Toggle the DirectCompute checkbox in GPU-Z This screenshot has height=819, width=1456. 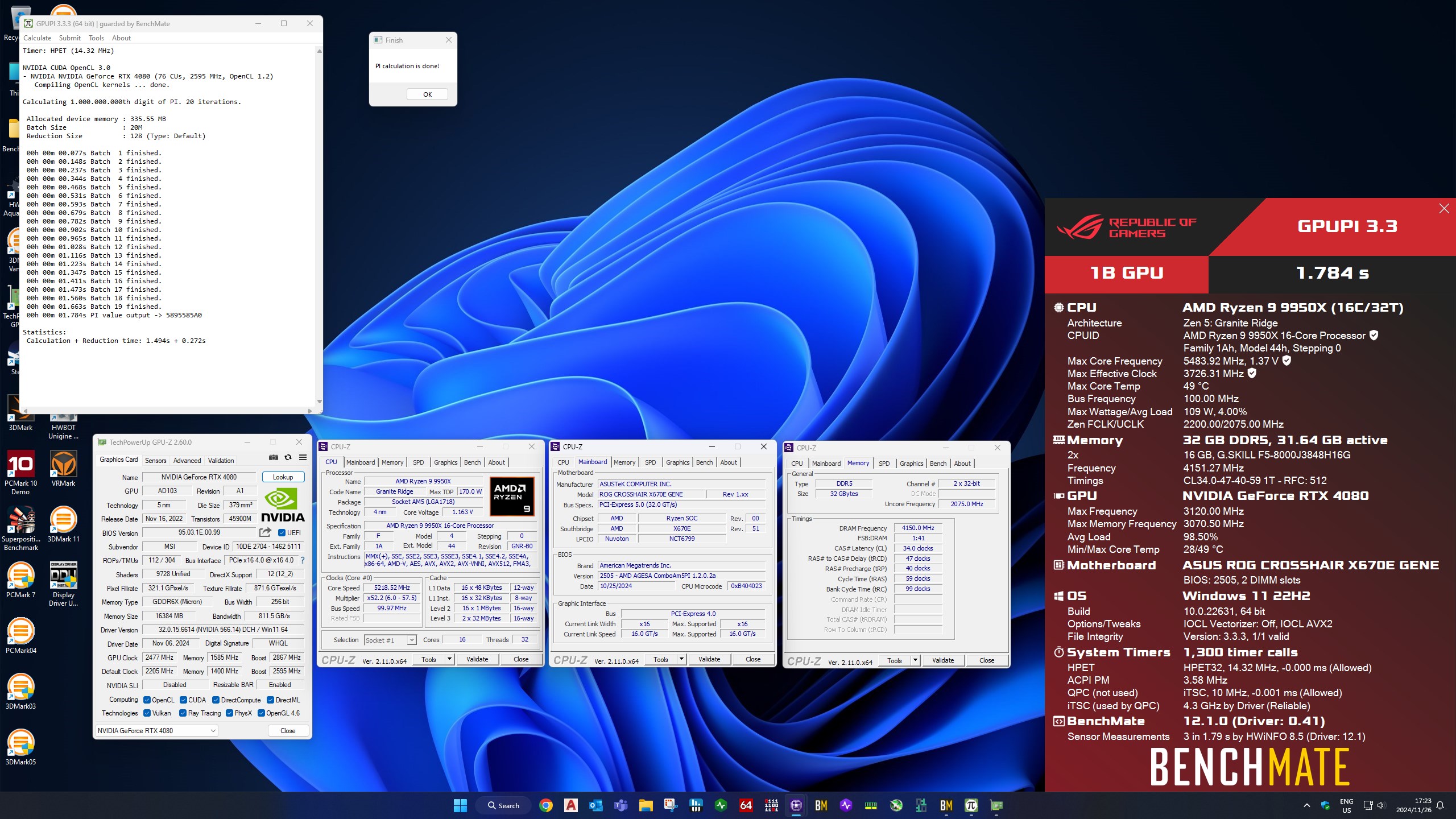click(x=216, y=700)
